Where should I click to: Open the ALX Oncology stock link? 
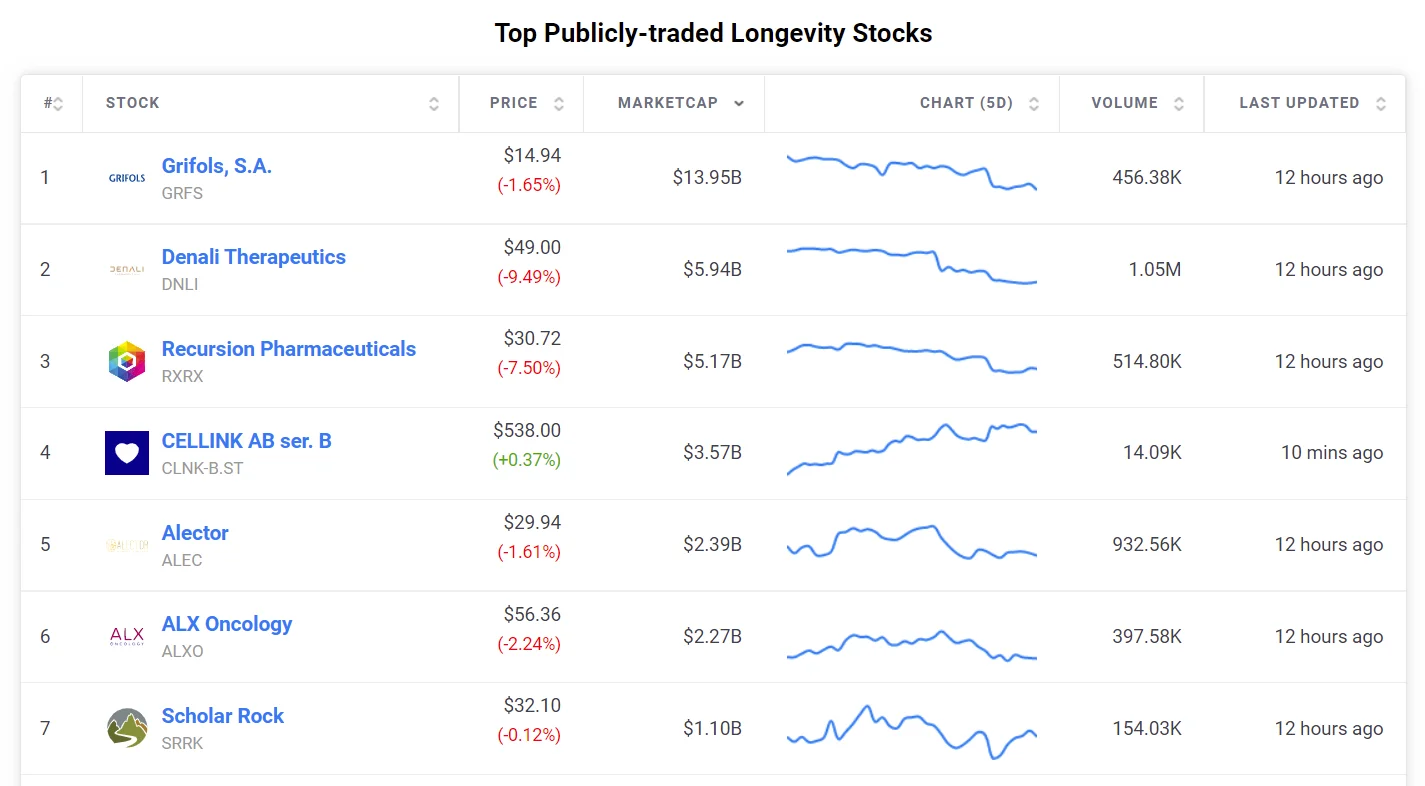(227, 624)
